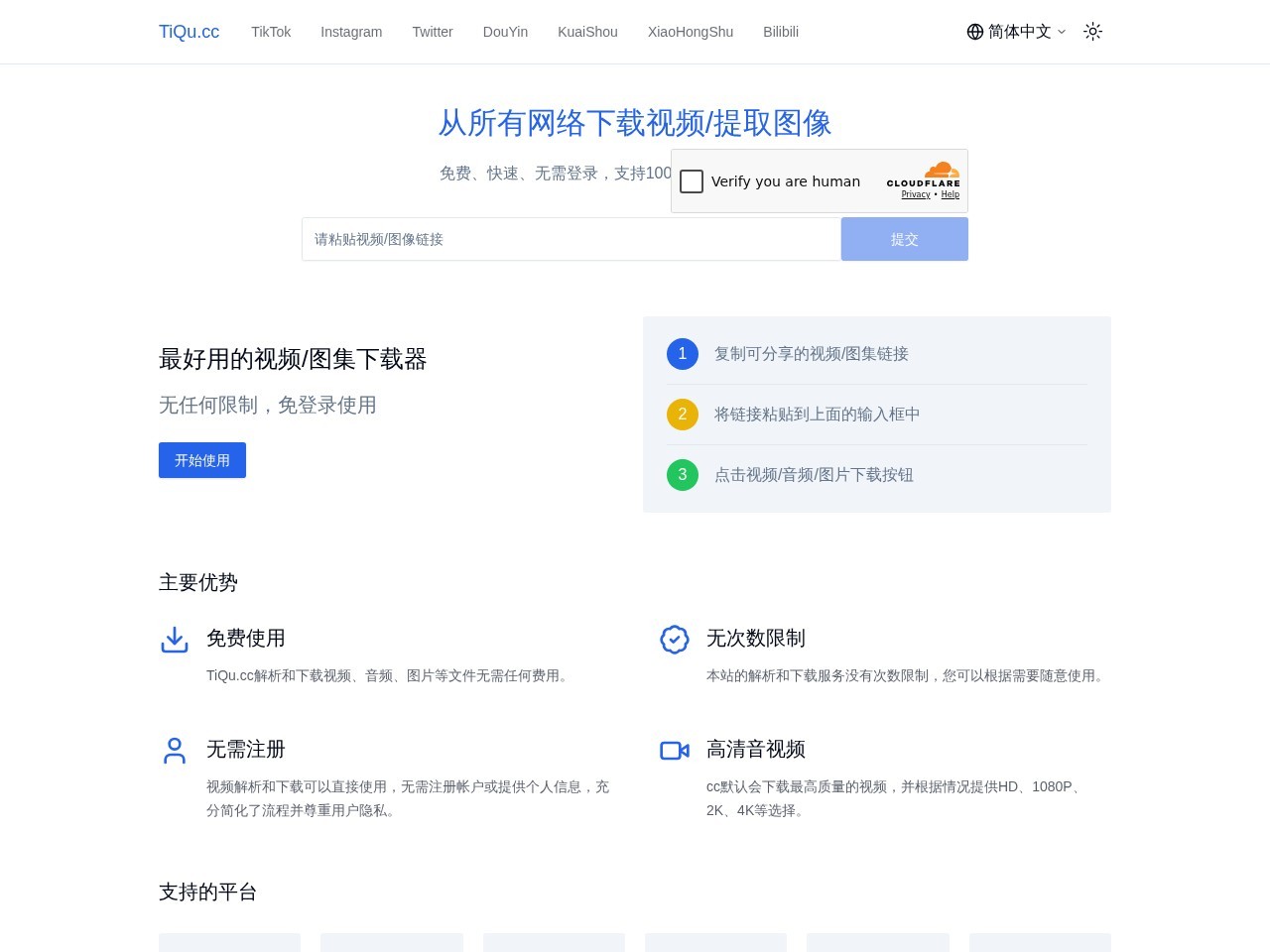The height and width of the screenshot is (952, 1270).
Task: Select the TikTok menu item
Action: (x=271, y=32)
